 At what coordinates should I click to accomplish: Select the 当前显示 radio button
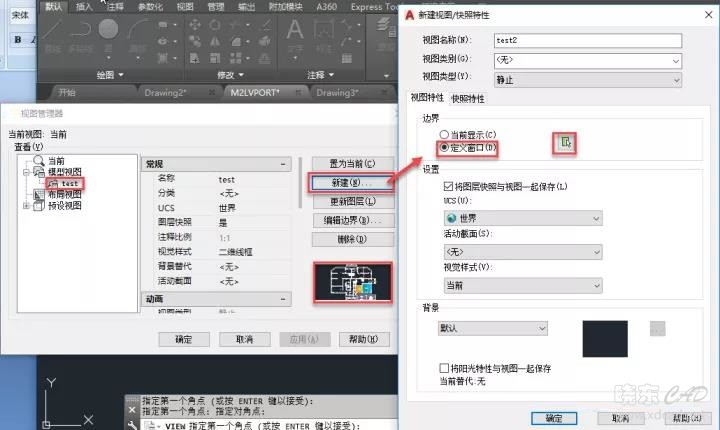click(x=433, y=134)
